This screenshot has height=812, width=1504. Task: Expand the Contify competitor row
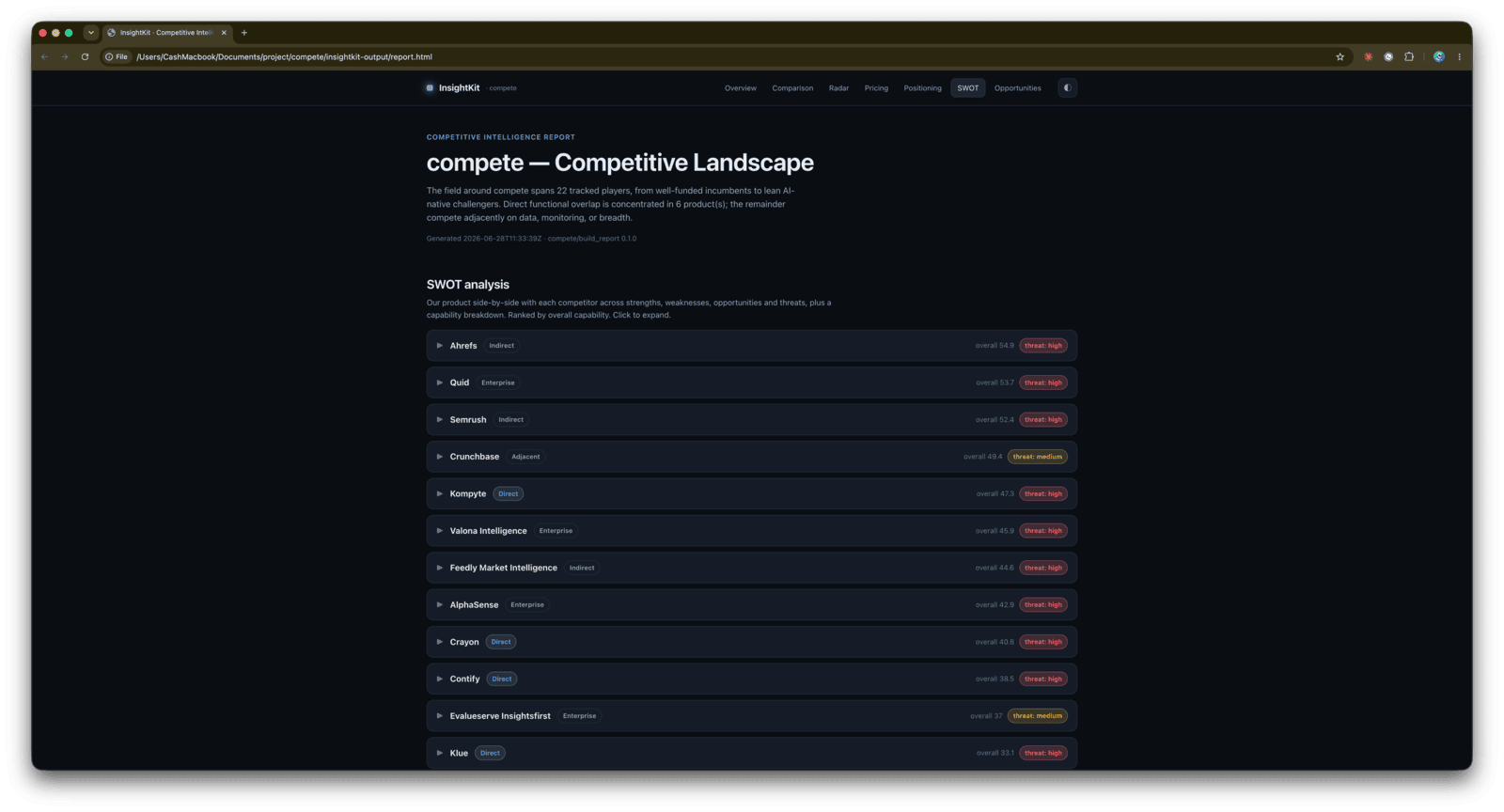(x=751, y=679)
